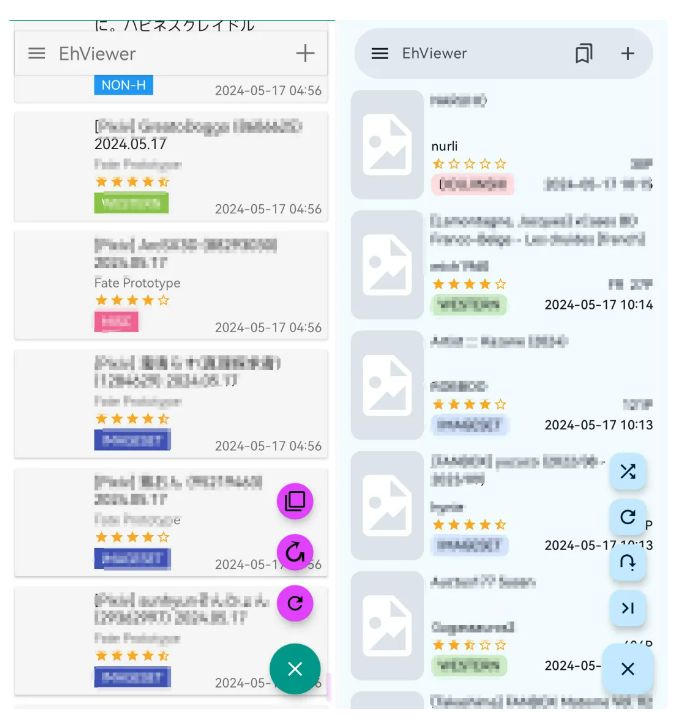This screenshot has width=674, height=721.
Task: Open thumbnail of gallery rated two and half stars
Action: (387, 626)
